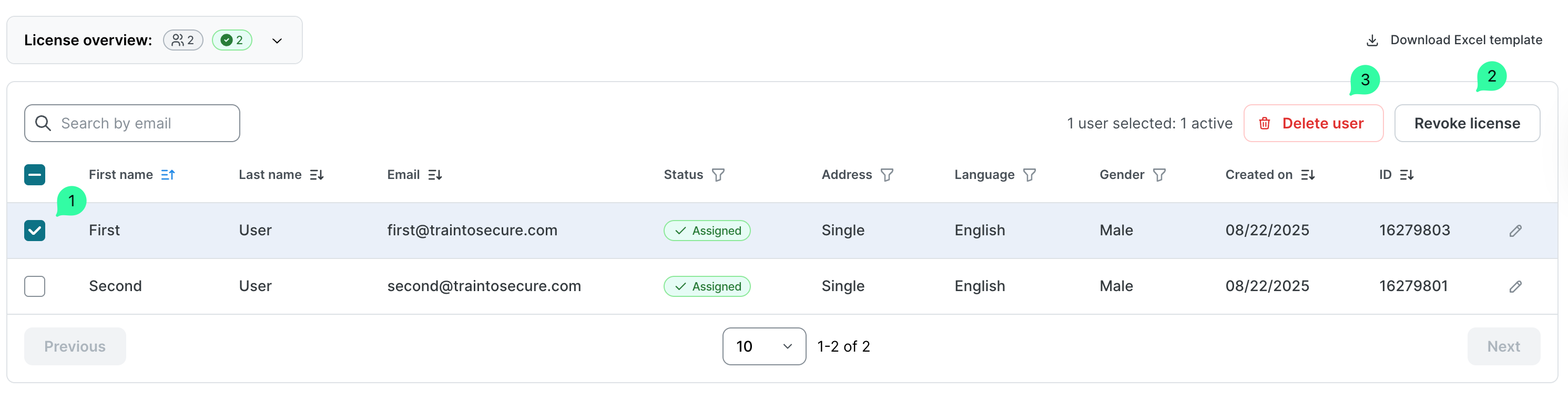Screen dimensions: 1568x399
Task: Sort by Created on date
Action: point(1308,175)
